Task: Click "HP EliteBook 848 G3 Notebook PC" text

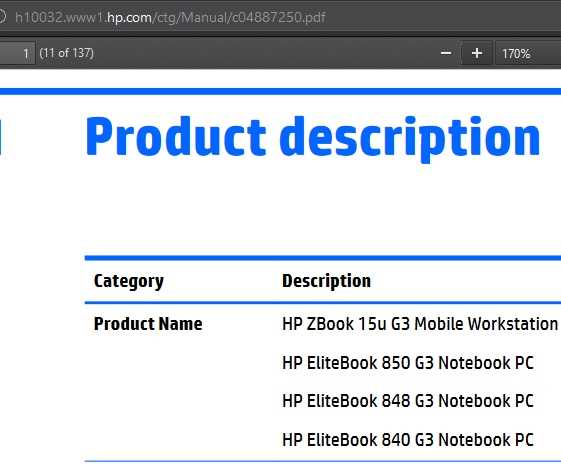Action: click(x=408, y=401)
